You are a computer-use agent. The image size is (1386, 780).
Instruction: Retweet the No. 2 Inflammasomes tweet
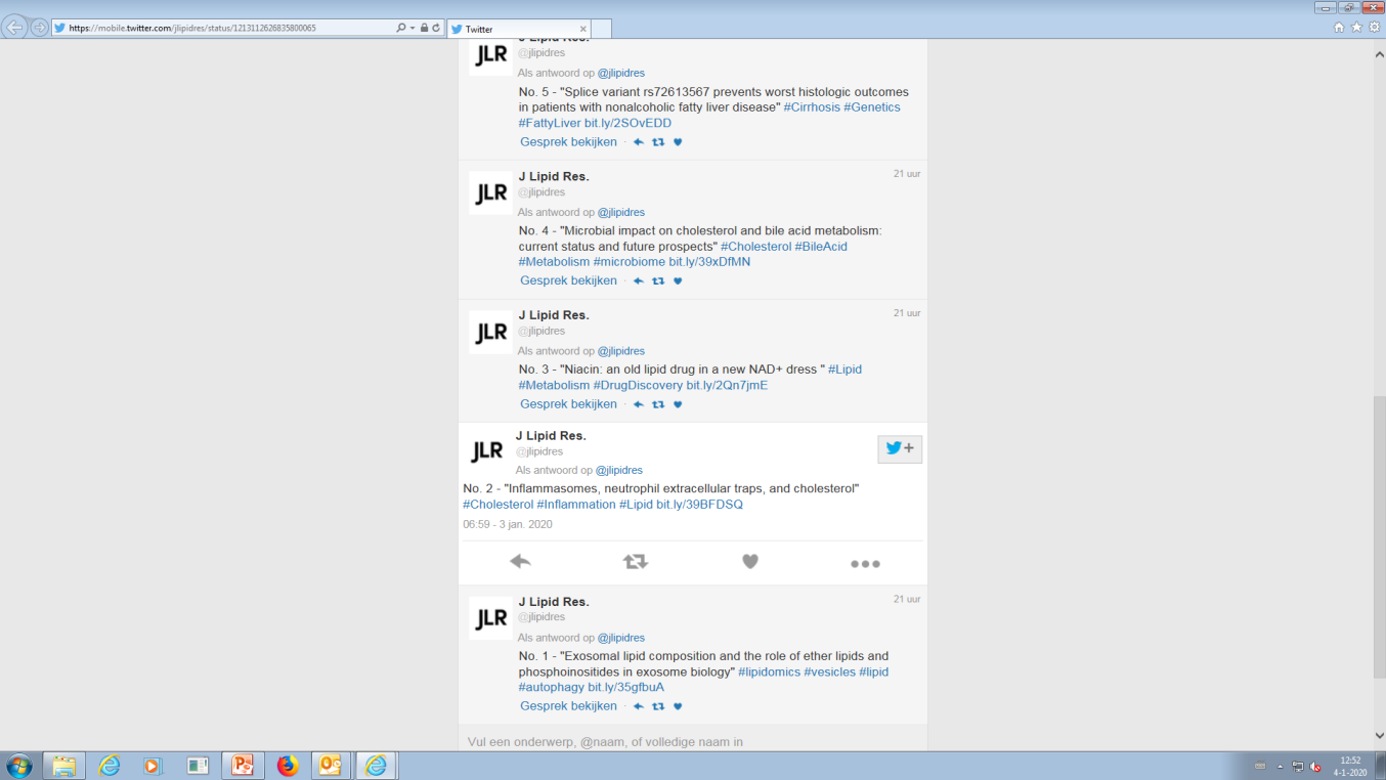click(635, 562)
